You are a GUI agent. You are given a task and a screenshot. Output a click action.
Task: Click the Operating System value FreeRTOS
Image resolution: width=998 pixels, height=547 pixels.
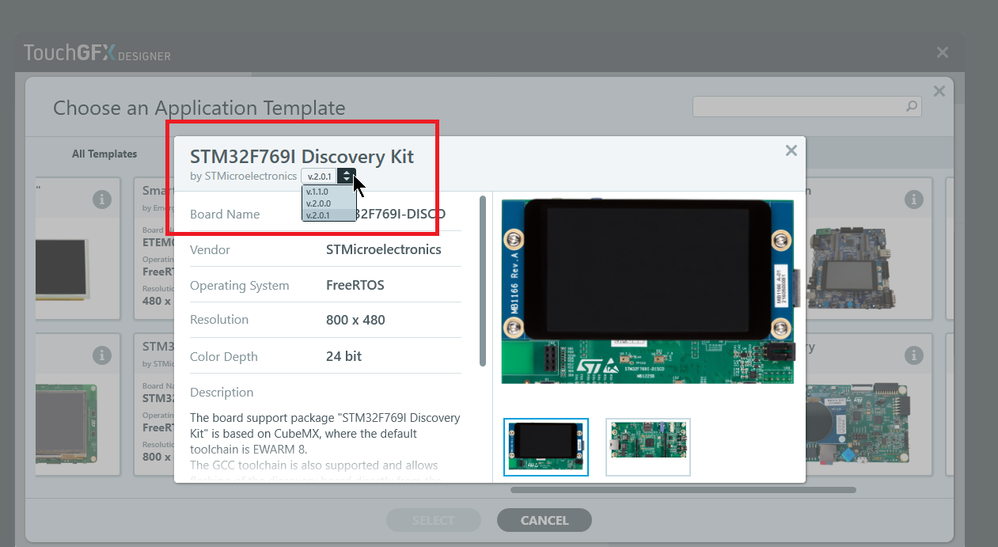[x=355, y=285]
